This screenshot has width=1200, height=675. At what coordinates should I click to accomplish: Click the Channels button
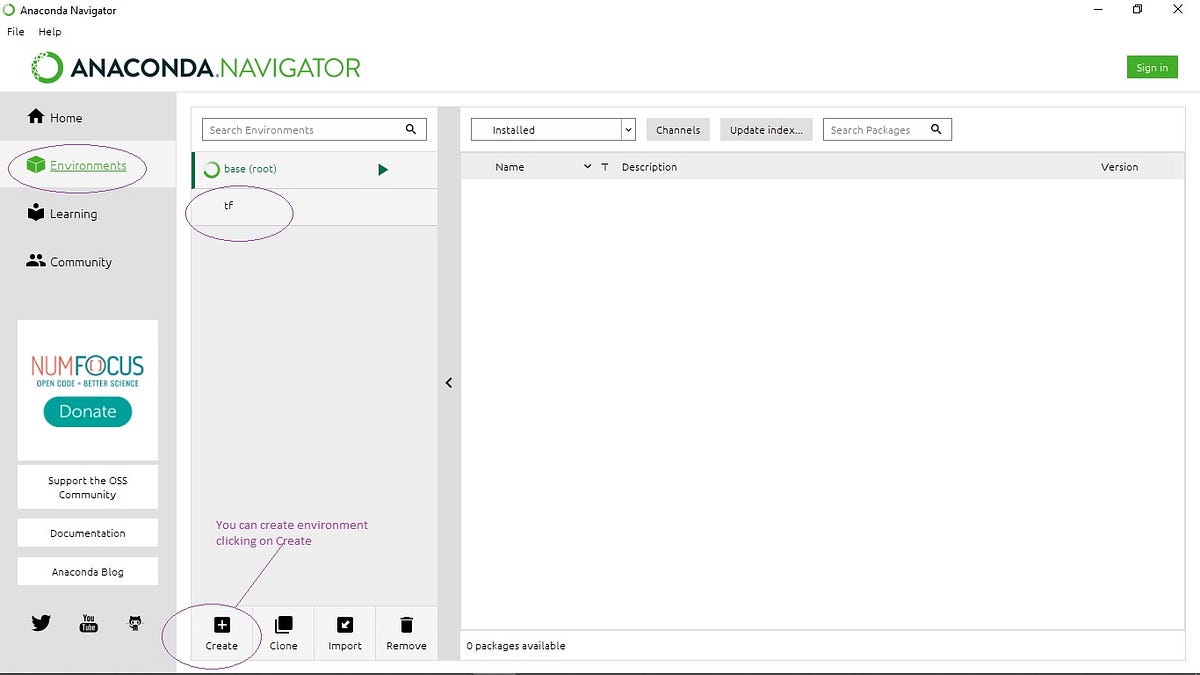pos(678,130)
